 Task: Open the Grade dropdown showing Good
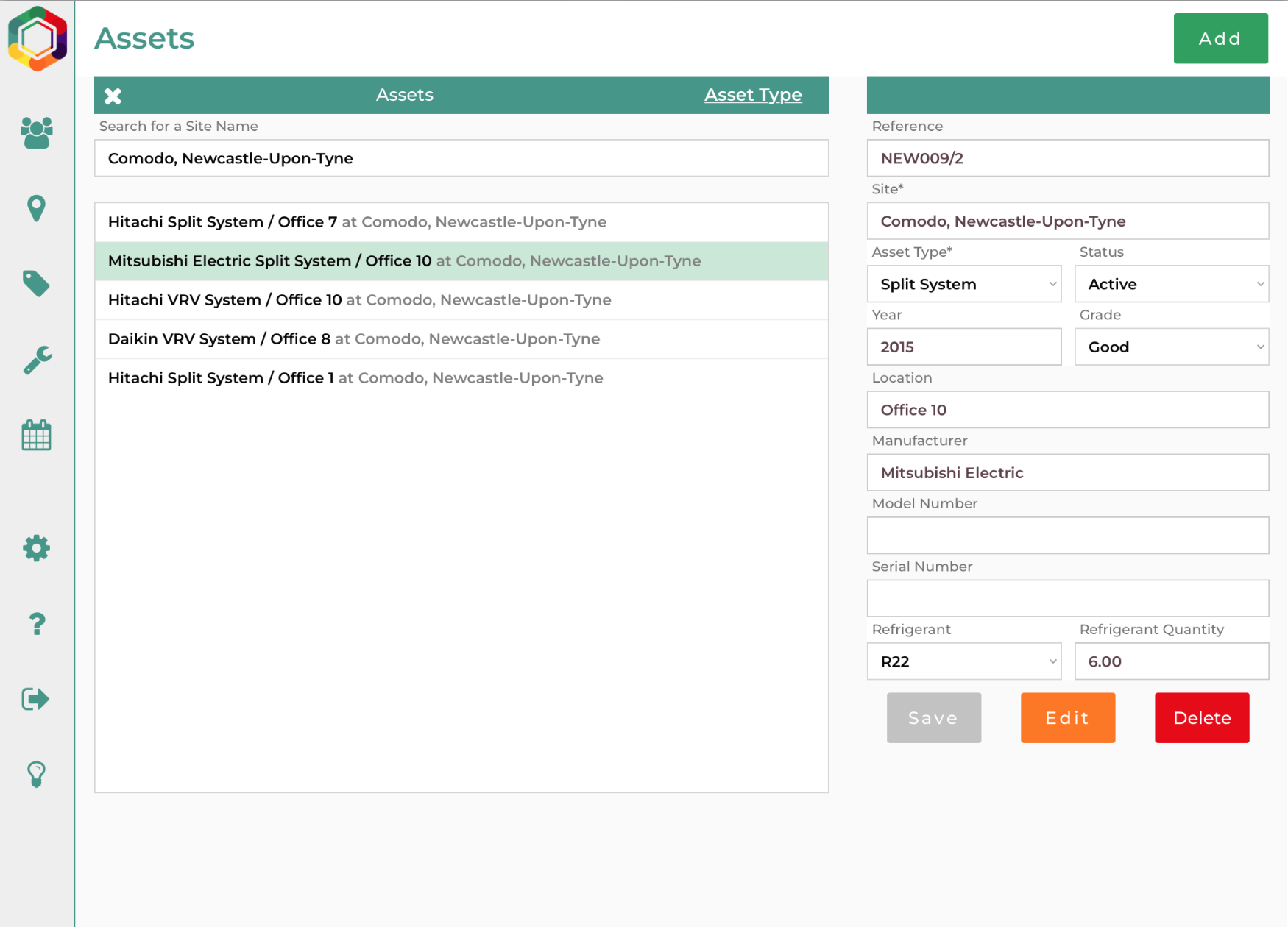[x=1172, y=347]
